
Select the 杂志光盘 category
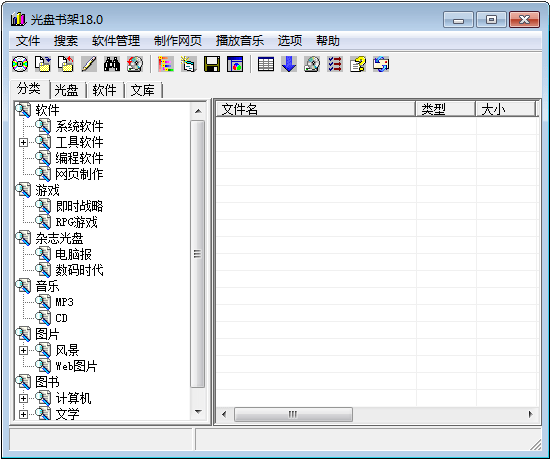tap(59, 238)
